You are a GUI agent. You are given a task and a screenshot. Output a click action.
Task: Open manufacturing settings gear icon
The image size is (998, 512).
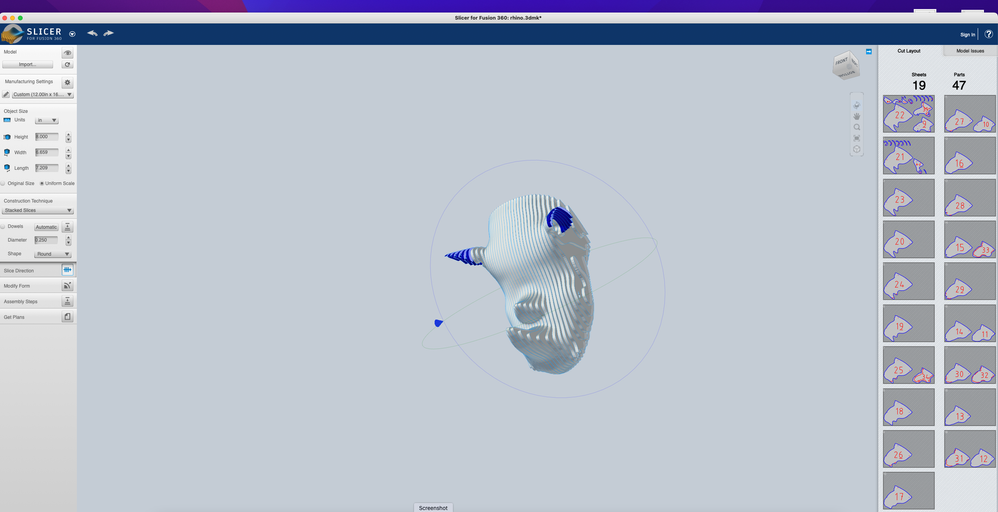tap(67, 83)
